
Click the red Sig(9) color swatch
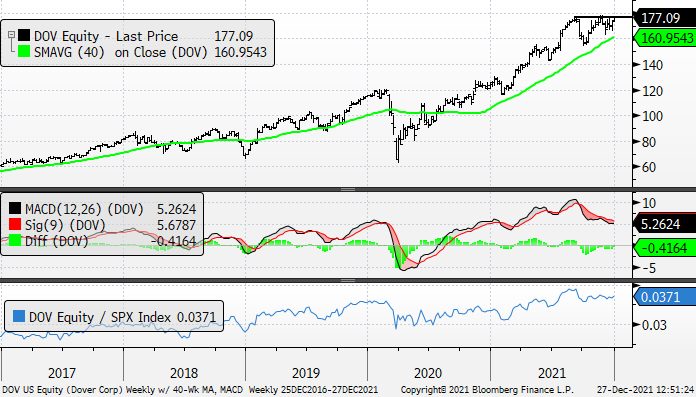[15, 224]
